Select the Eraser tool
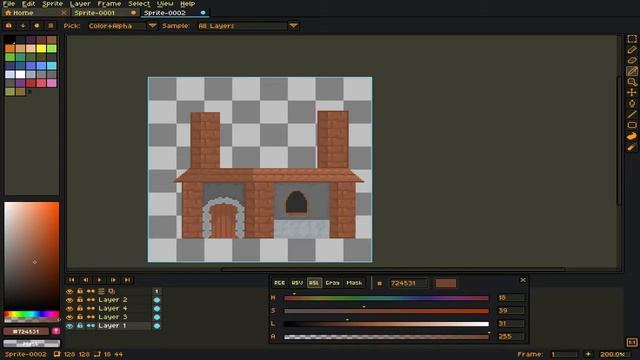 click(632, 60)
